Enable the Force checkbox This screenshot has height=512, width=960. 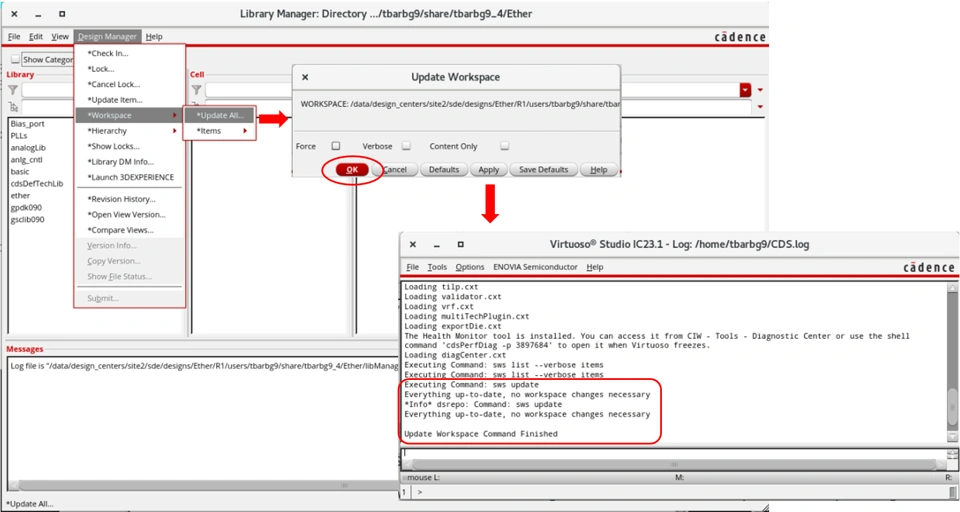click(x=336, y=146)
